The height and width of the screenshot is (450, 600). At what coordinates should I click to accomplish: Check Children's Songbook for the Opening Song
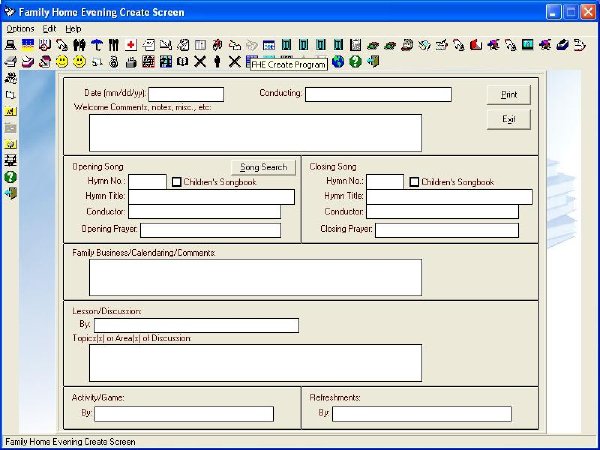click(x=176, y=182)
